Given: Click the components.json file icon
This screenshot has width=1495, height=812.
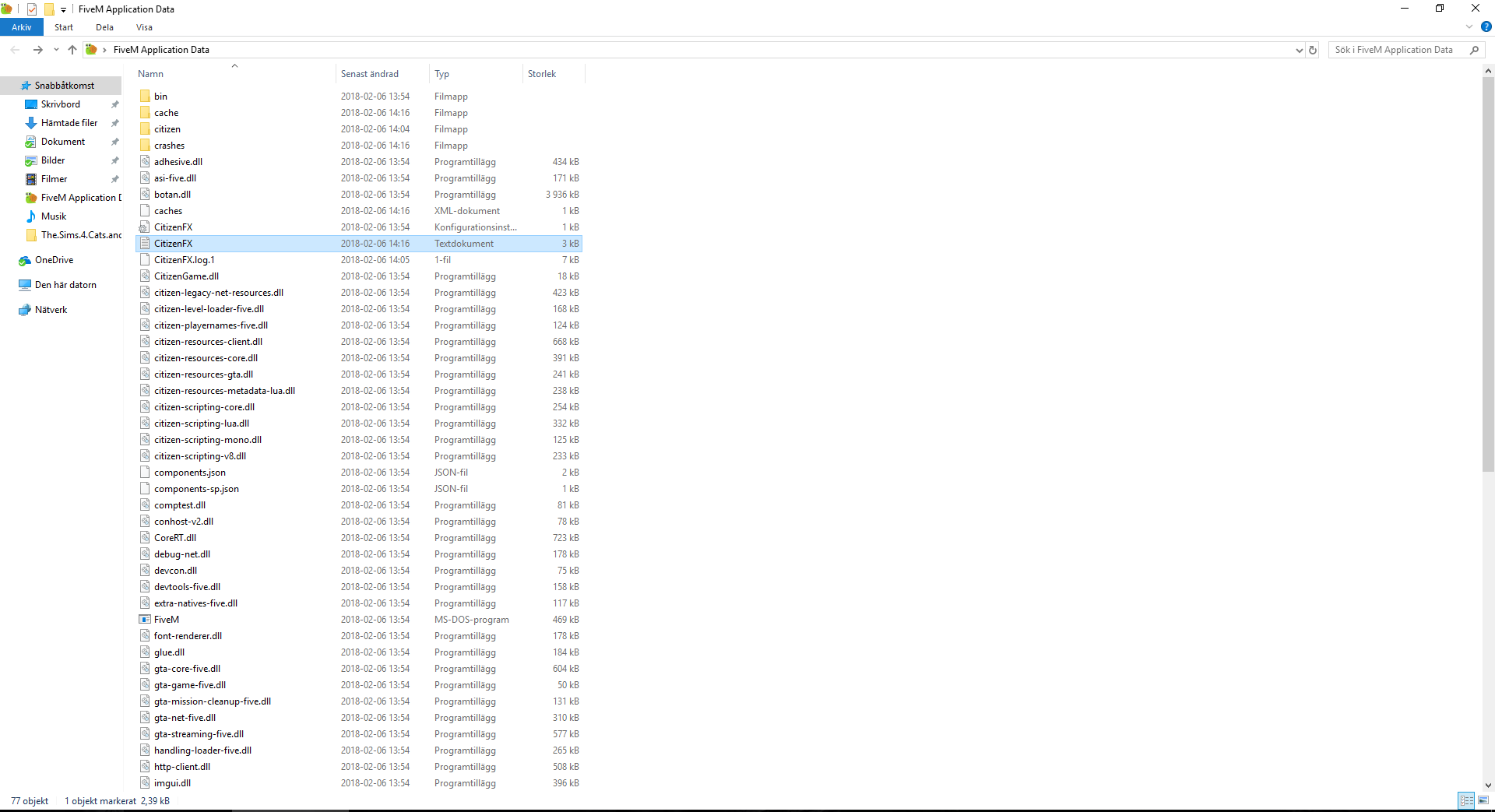Looking at the screenshot, I should click(x=145, y=473).
